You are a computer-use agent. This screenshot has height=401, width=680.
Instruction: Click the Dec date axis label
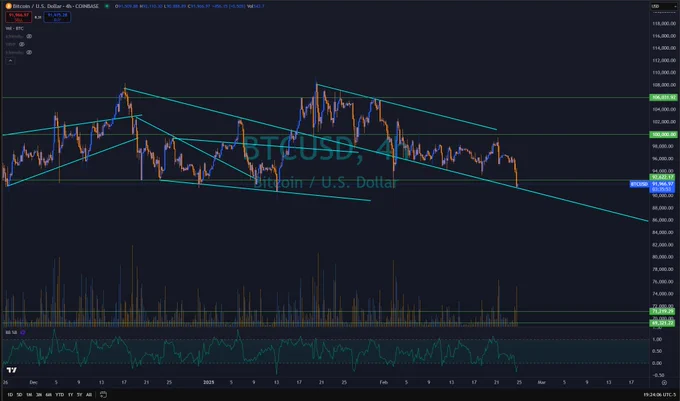click(x=33, y=382)
